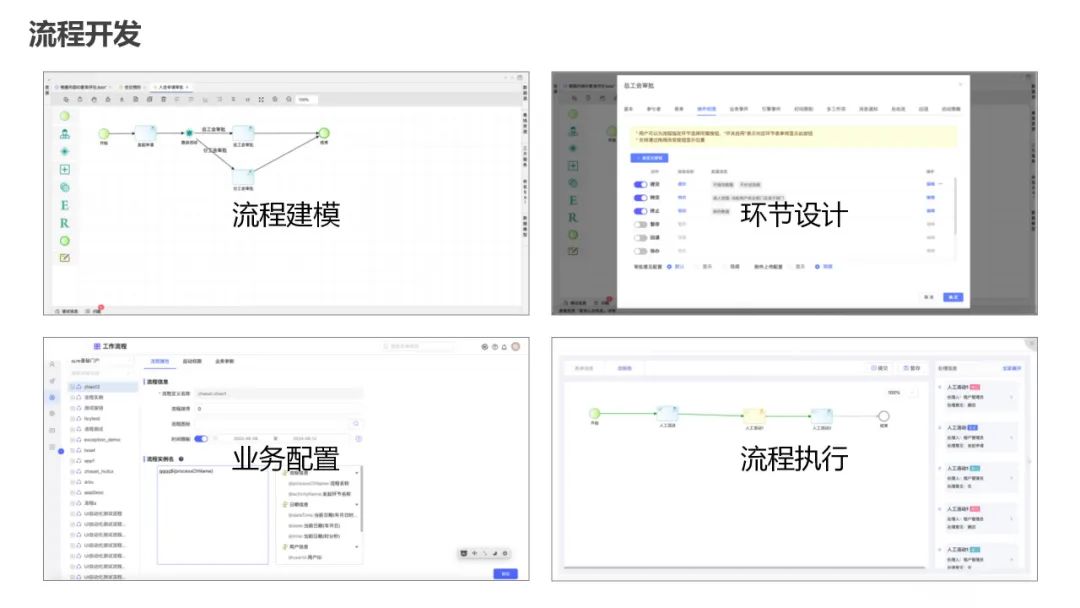
Task: Click the plus icon in the floating mini toolbar
Action: (474, 554)
